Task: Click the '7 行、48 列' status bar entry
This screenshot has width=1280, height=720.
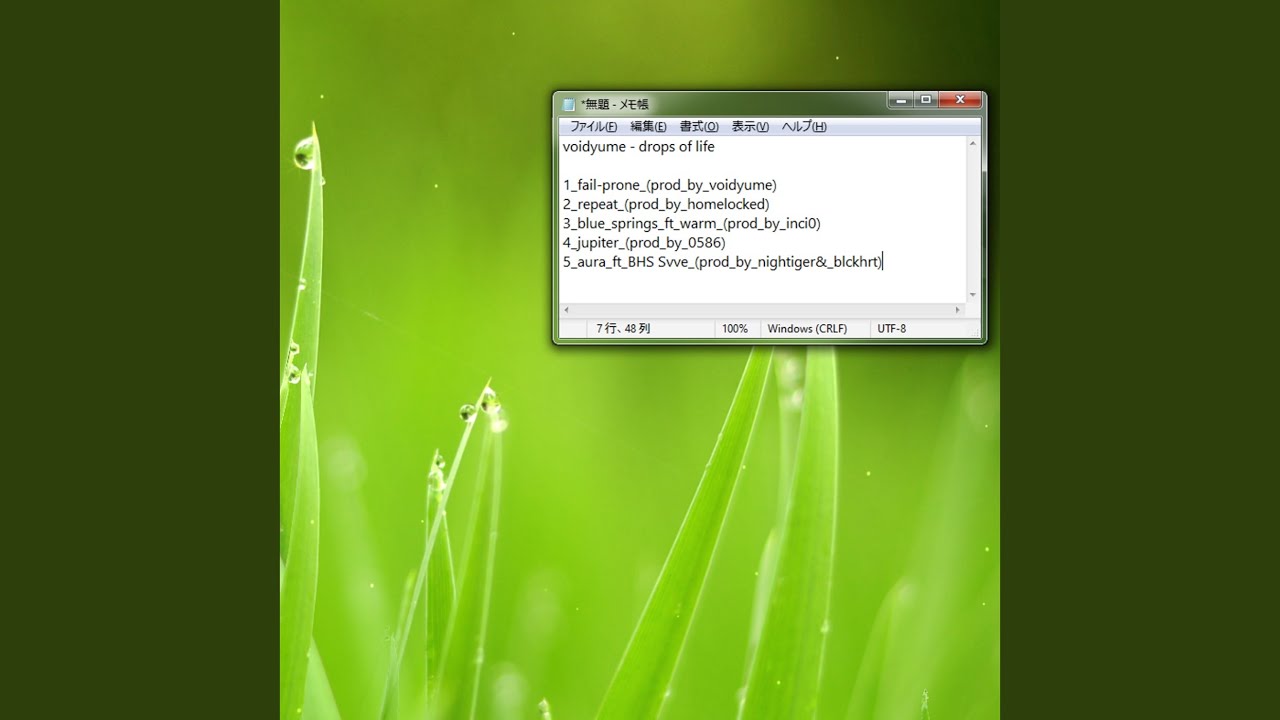Action: [x=623, y=329]
